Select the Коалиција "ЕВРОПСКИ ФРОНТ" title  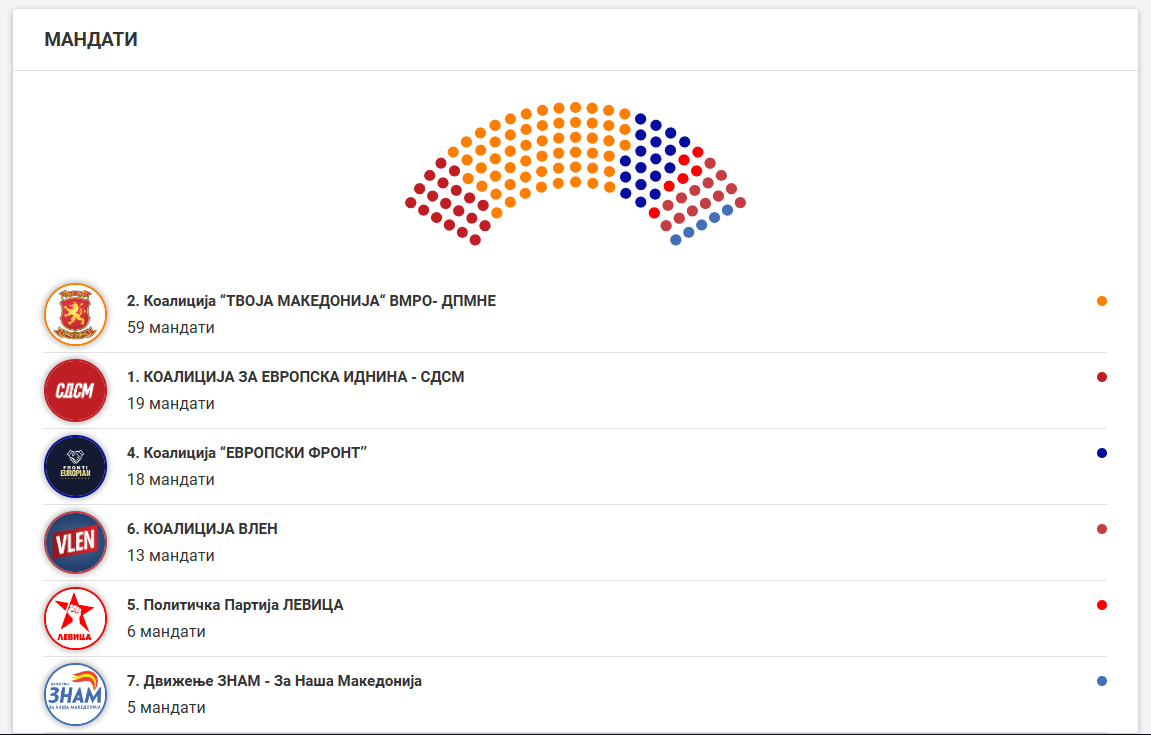[x=247, y=453]
